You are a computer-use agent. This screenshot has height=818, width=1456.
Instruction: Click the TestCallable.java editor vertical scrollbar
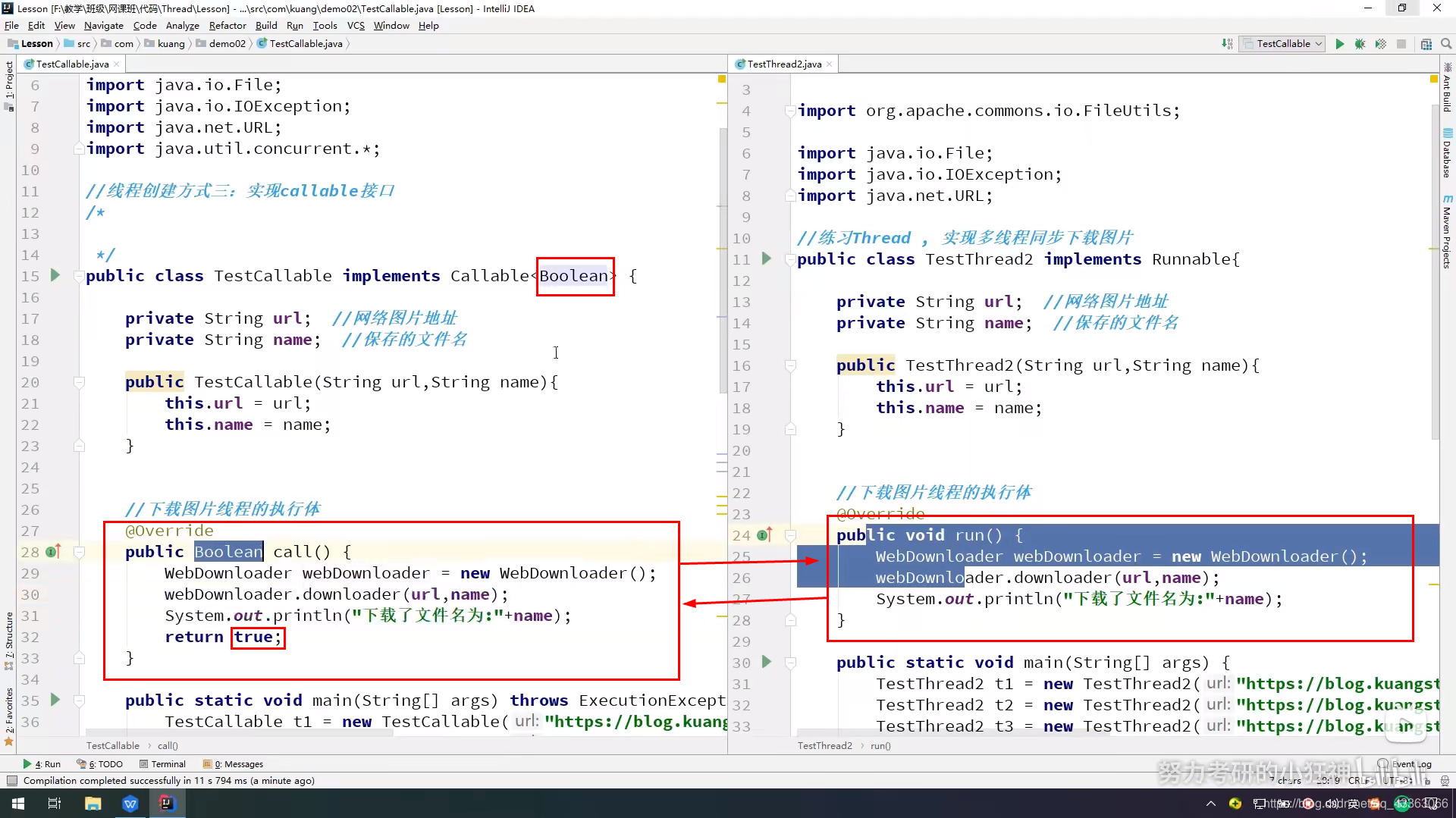722,262
